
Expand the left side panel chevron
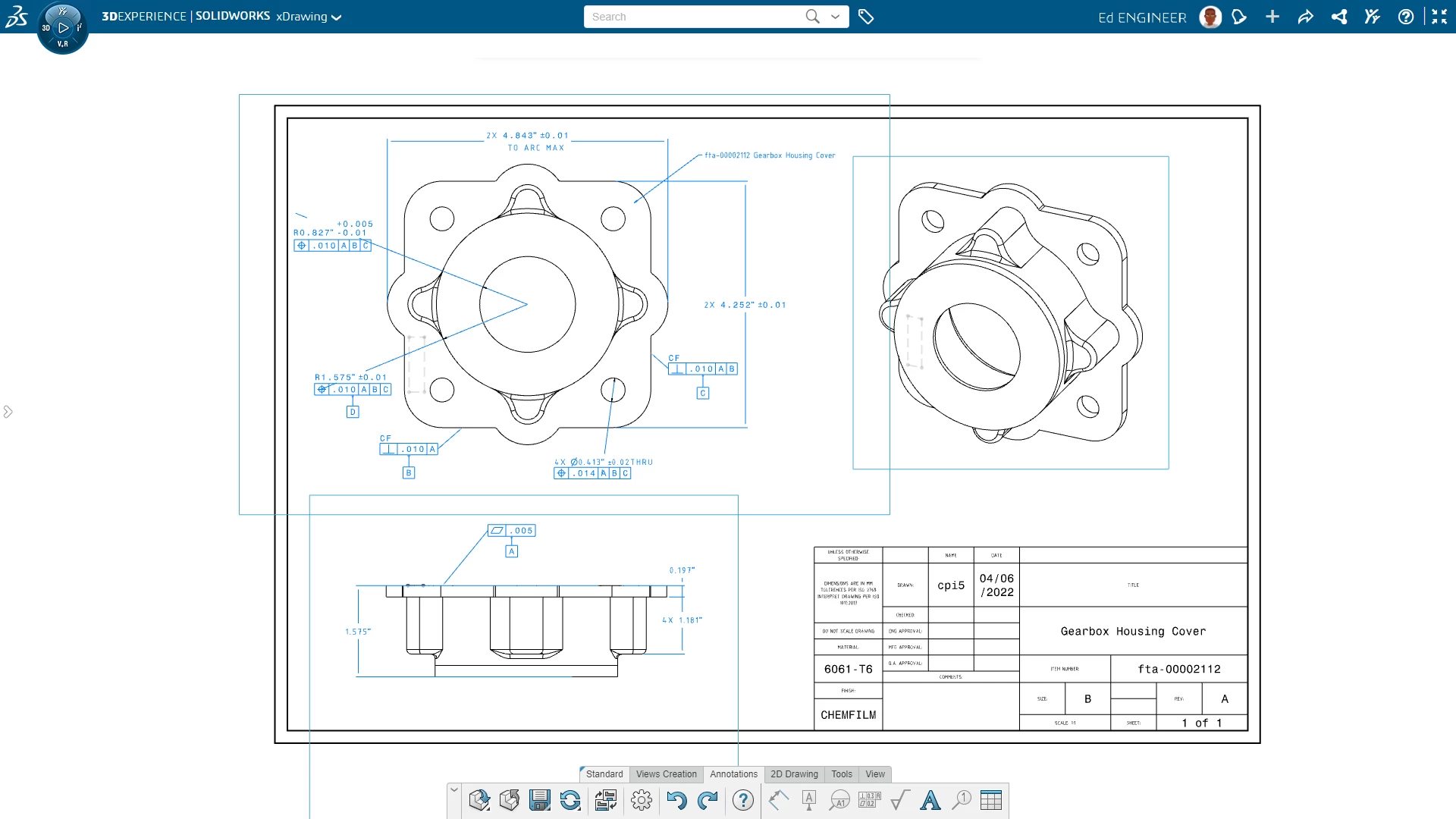[x=8, y=412]
